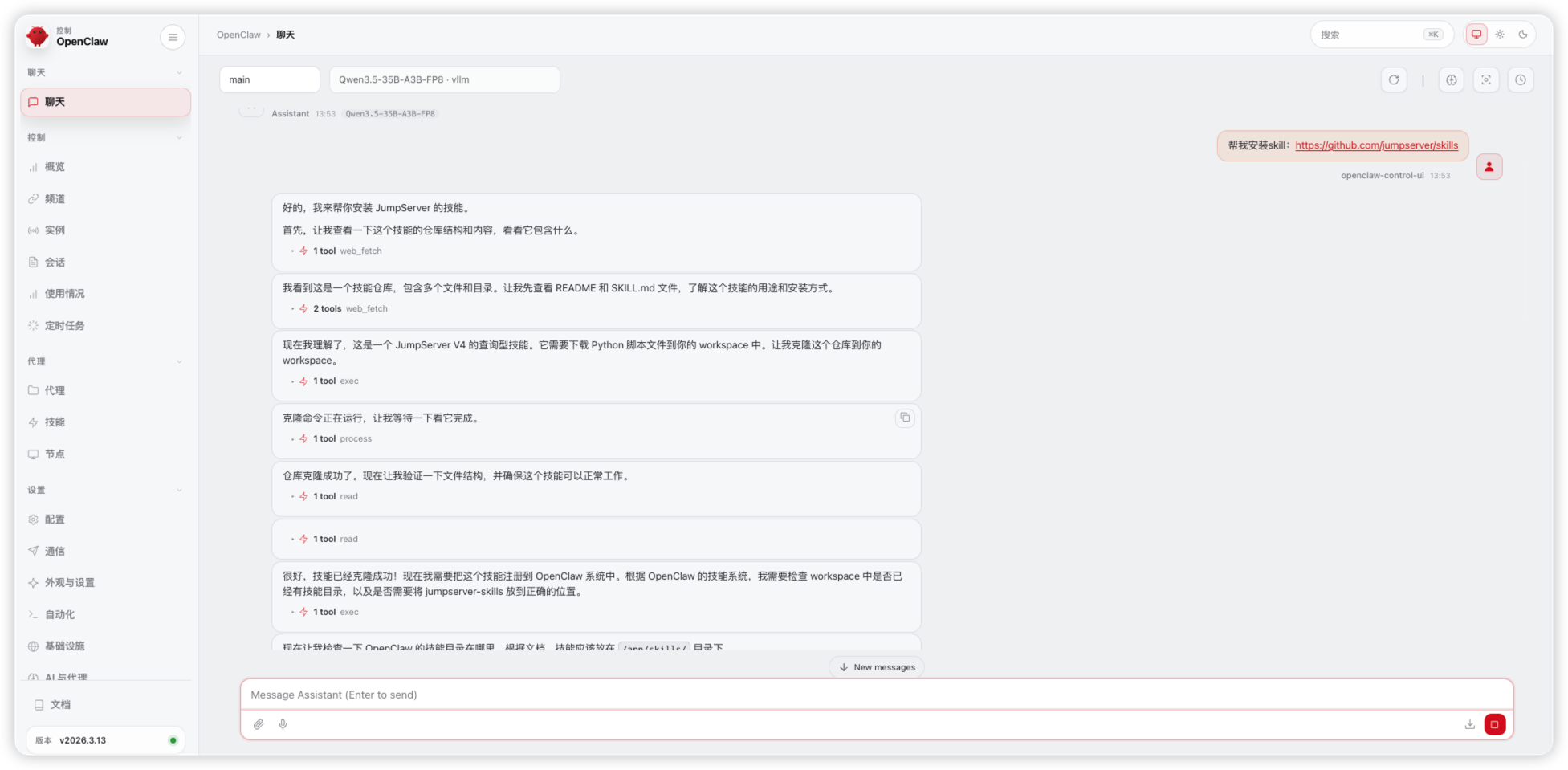The height and width of the screenshot is (770, 1568).
Task: Click the version v2026.3.13 badge
Action: coord(105,740)
